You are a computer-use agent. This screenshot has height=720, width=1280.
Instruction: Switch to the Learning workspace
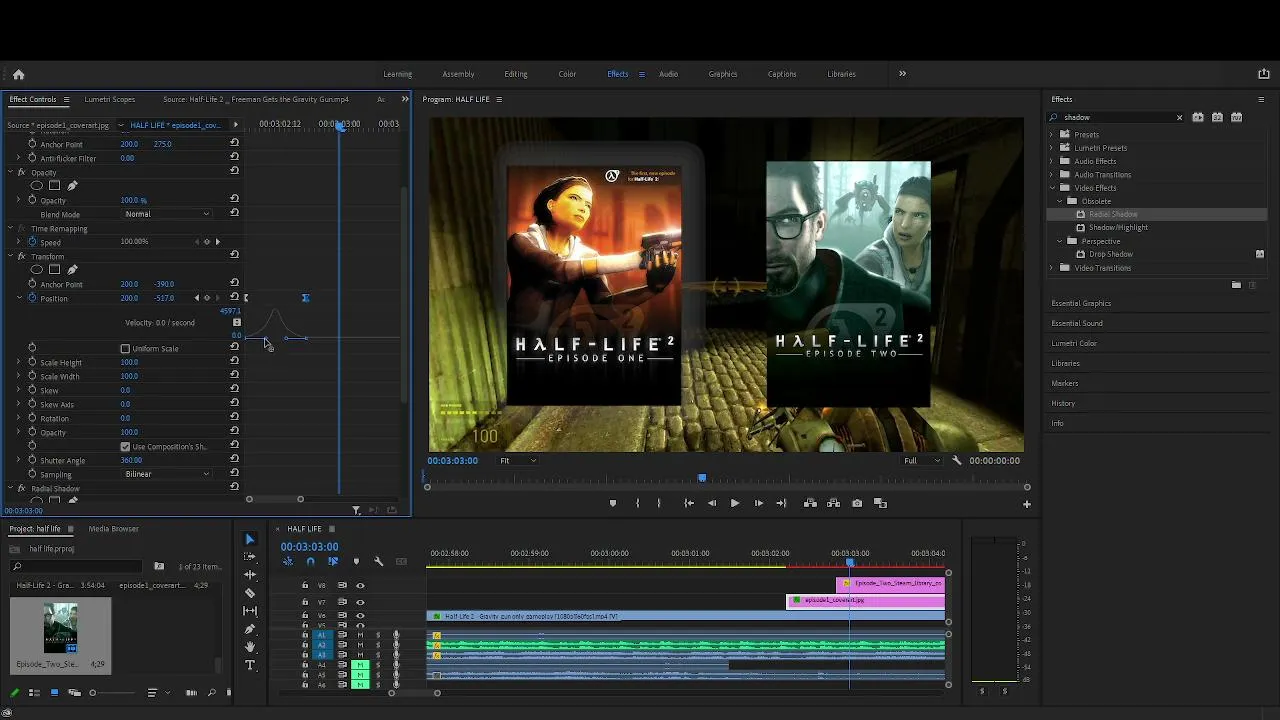pos(397,74)
